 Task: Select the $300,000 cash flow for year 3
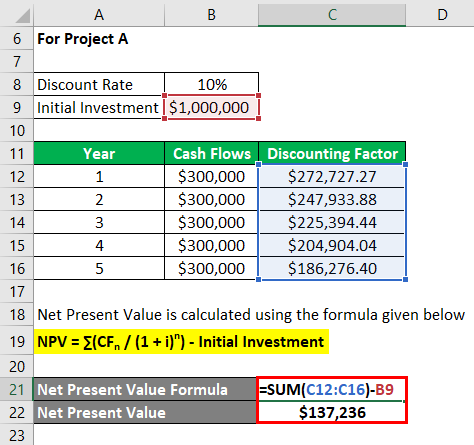point(211,222)
